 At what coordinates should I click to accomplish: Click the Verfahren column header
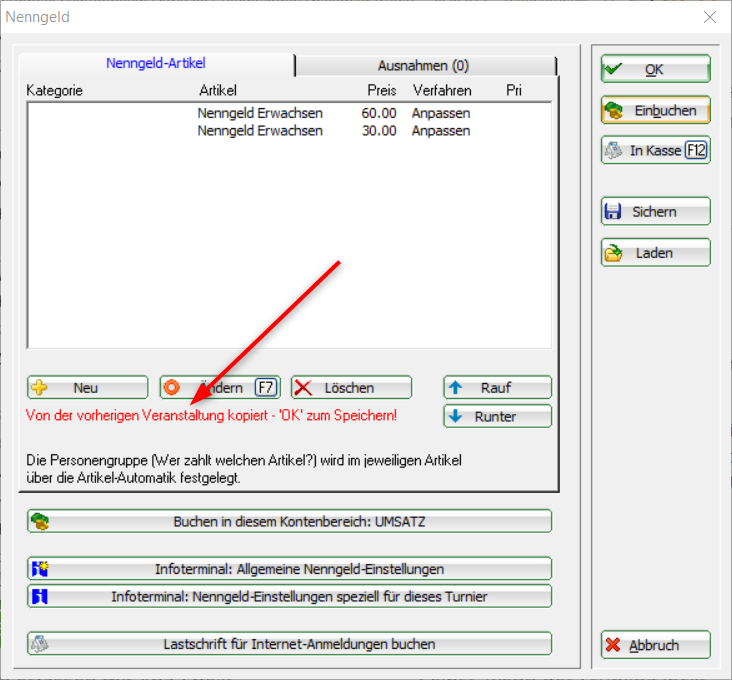pos(442,90)
